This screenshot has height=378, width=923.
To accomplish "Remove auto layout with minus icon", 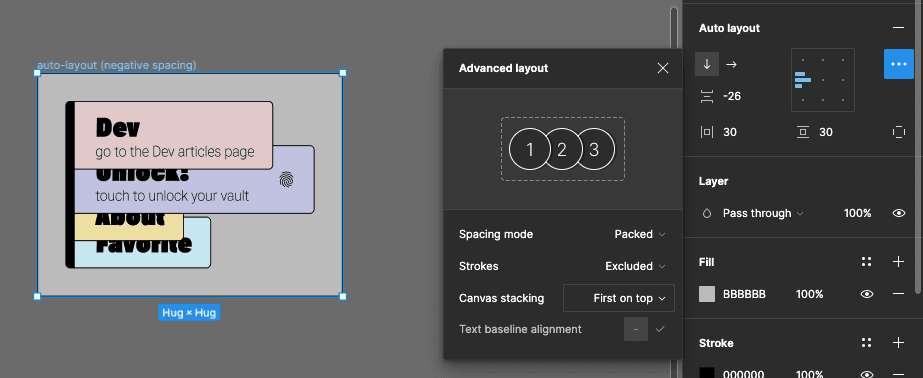I will 898,28.
